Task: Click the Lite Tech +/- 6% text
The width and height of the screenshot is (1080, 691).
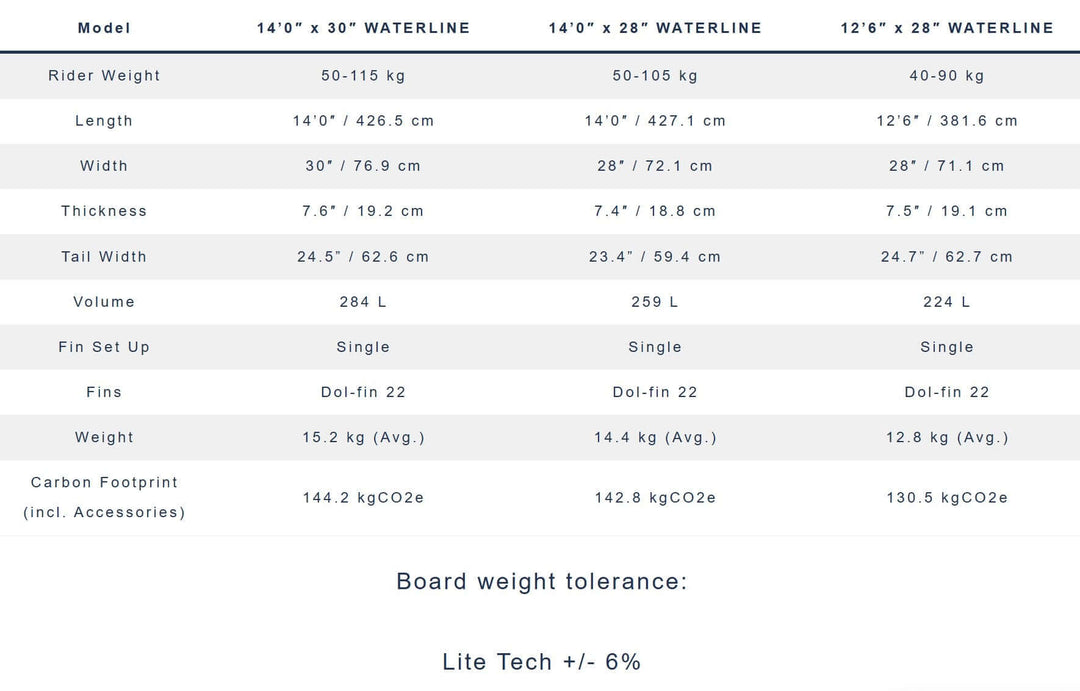Action: click(541, 662)
